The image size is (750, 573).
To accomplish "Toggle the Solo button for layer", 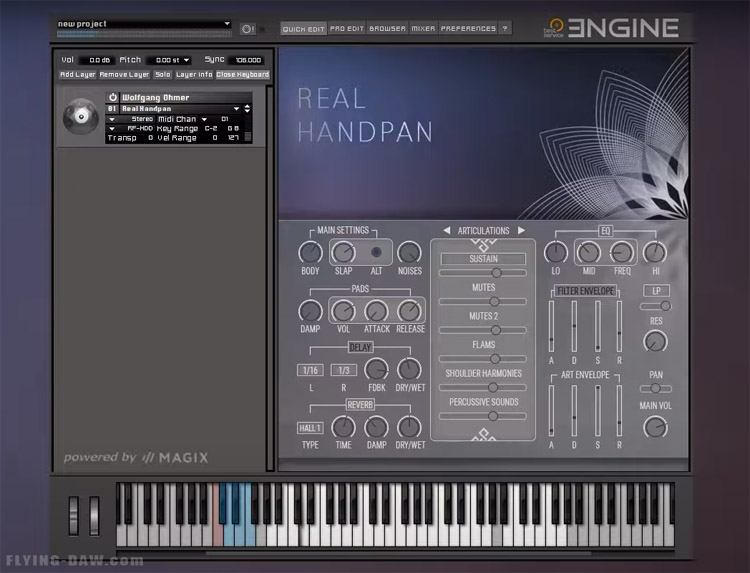I will tap(163, 75).
